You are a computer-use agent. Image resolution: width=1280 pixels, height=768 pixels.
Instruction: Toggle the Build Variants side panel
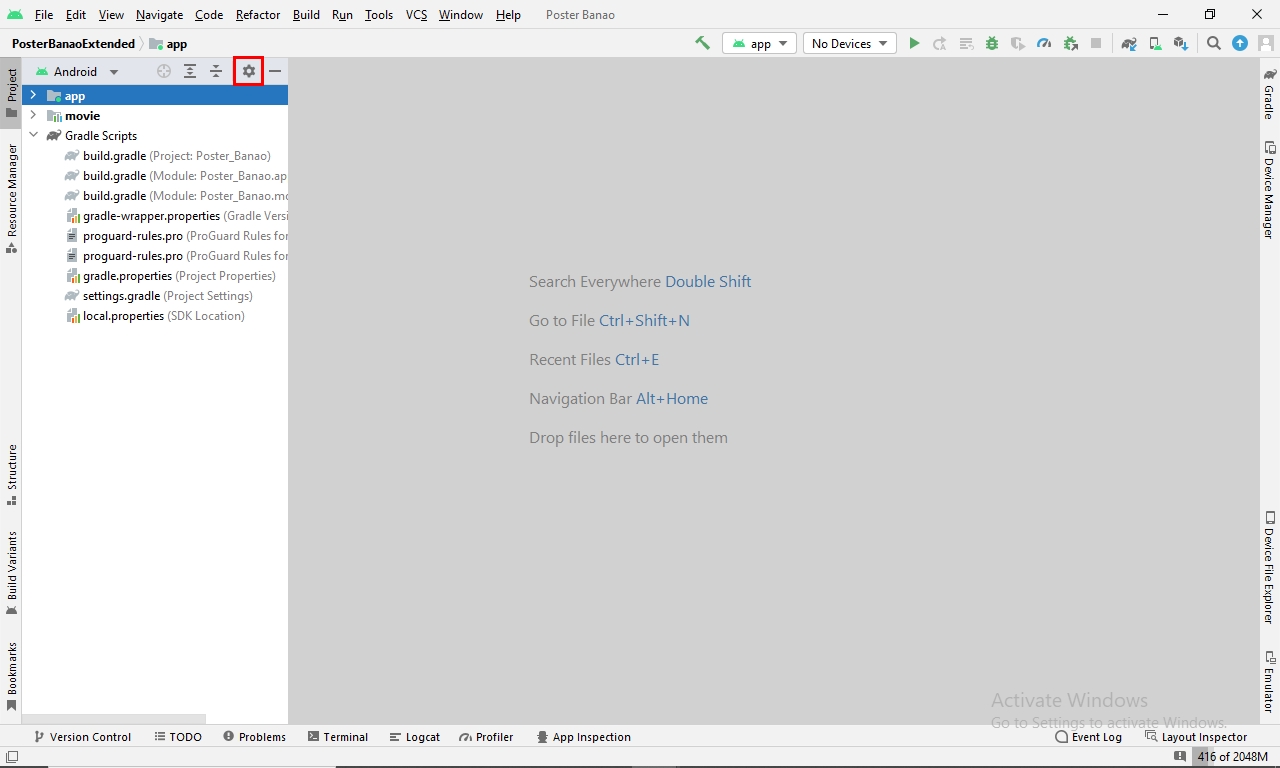click(x=12, y=571)
